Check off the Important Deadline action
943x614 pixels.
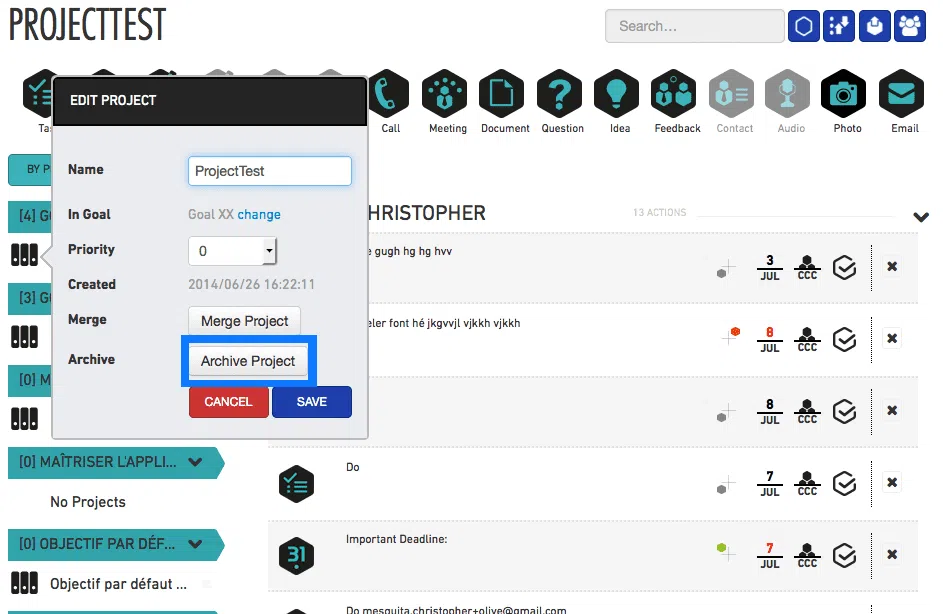[845, 555]
